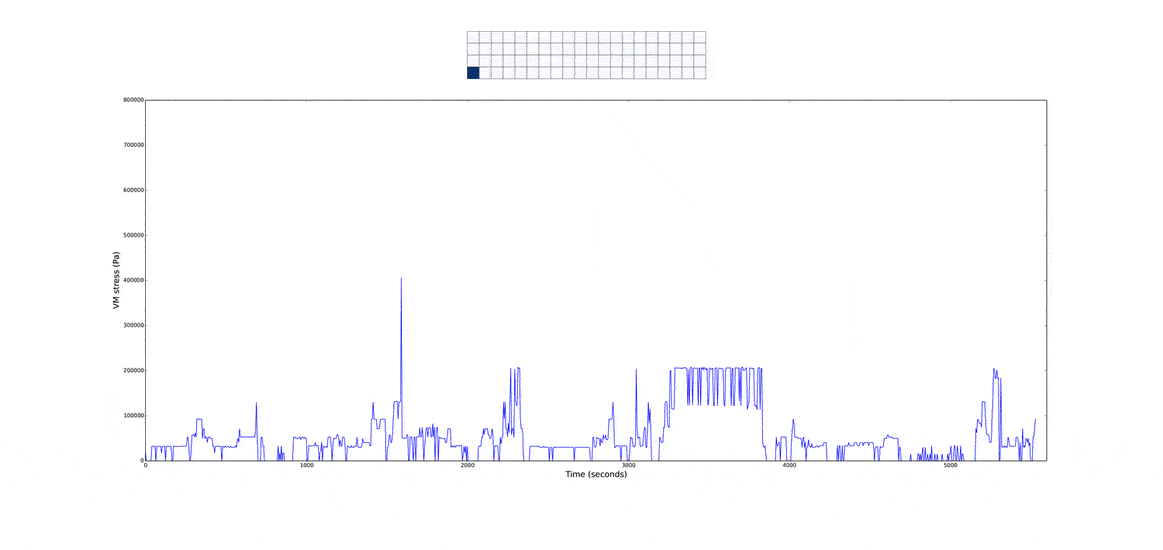
Task: Click the cell directly above the blue cell
Action: click(x=473, y=61)
